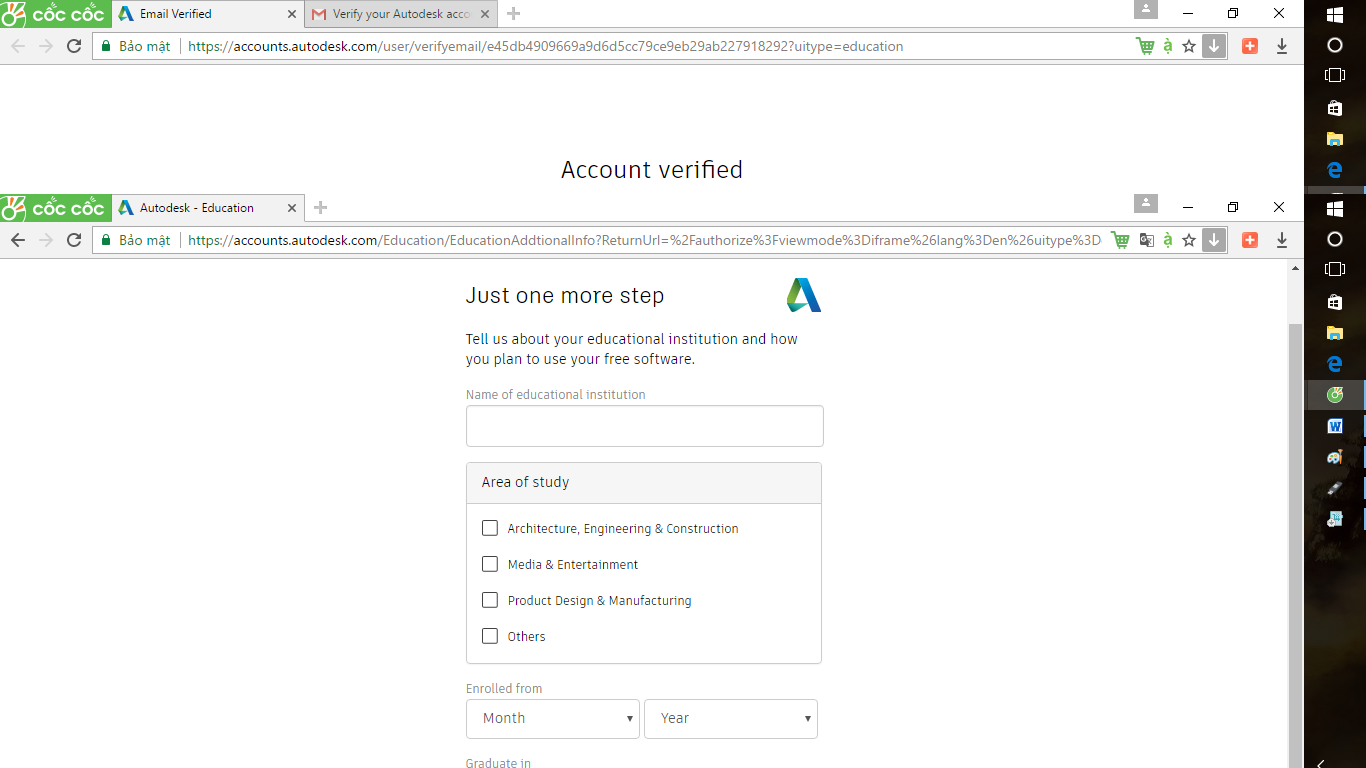Select the Others checkbox
1366x768 pixels.
(x=490, y=636)
